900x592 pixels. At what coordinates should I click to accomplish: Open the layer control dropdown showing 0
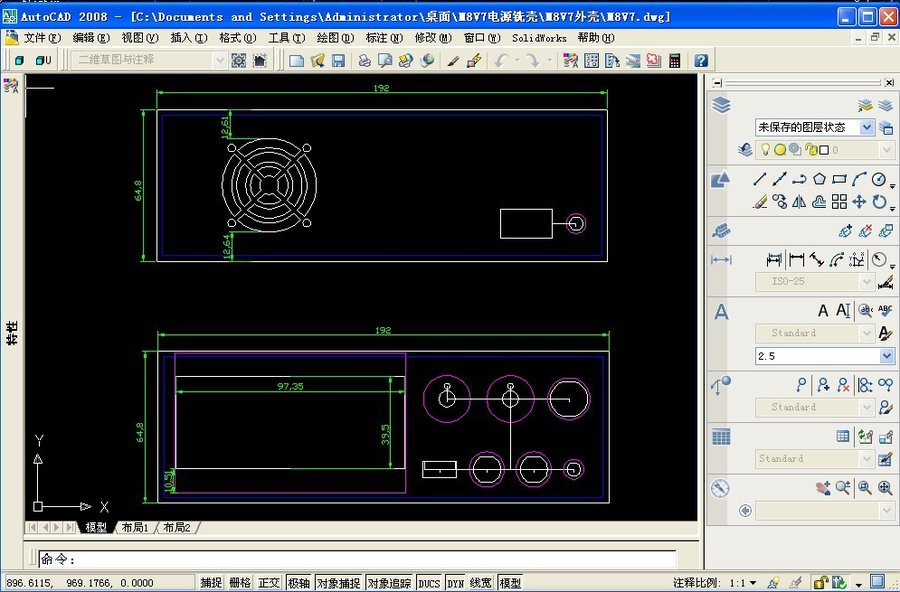click(824, 150)
